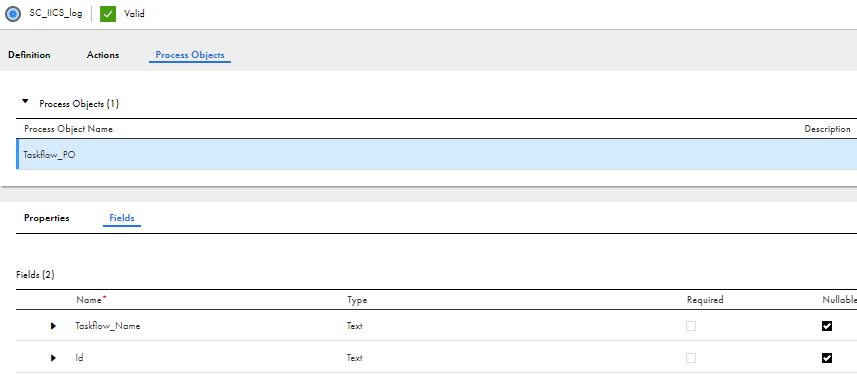857x389 pixels.
Task: Toggle Required checkbox for Taskflow_Name
Action: coord(691,326)
